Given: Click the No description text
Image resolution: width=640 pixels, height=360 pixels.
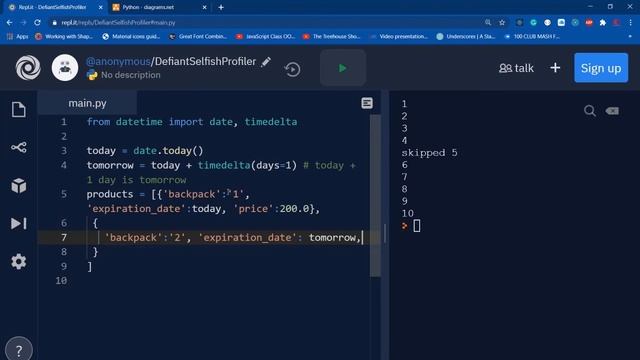Looking at the screenshot, I should point(131,75).
